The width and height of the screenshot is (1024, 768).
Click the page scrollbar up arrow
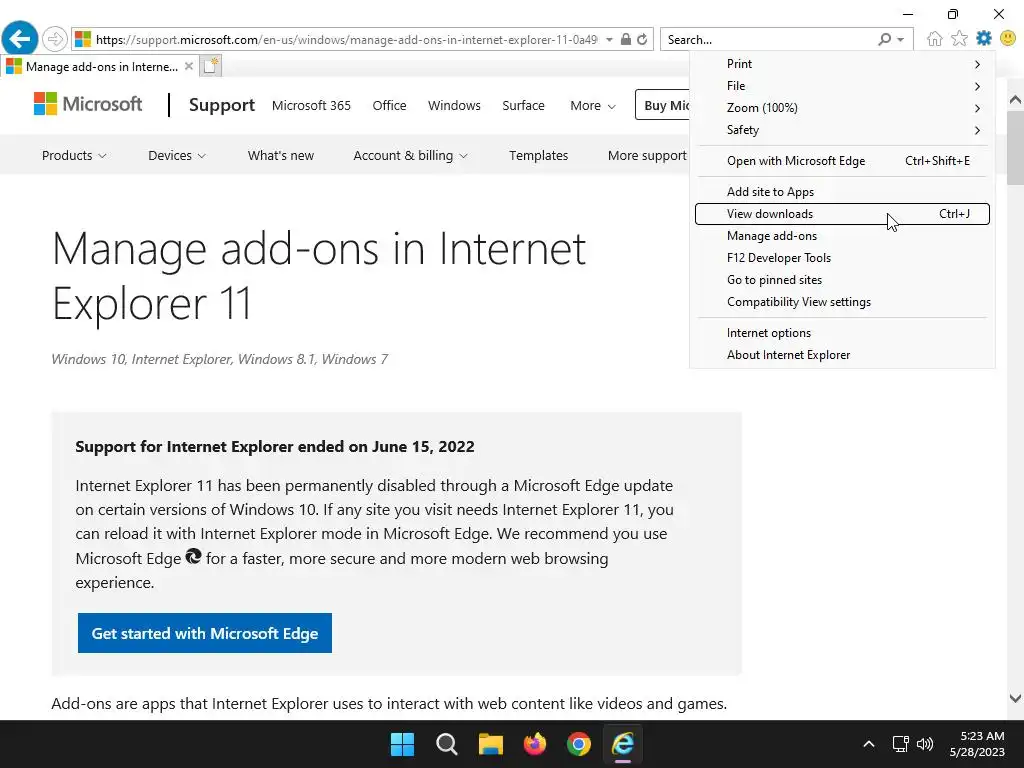(1015, 100)
